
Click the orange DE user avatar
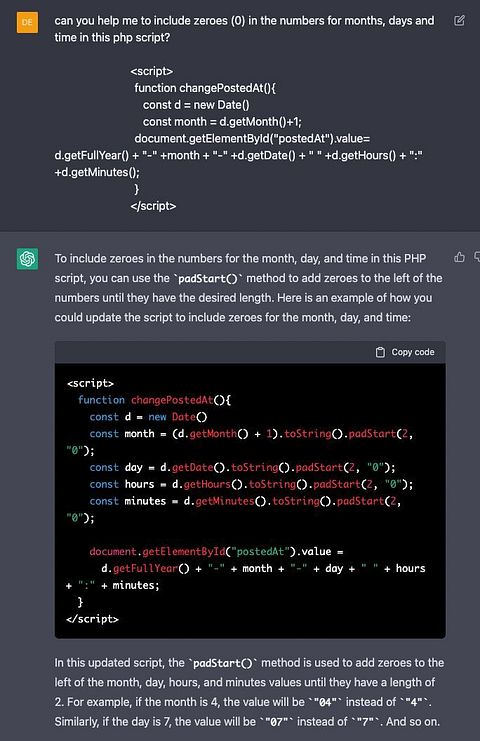click(x=27, y=22)
